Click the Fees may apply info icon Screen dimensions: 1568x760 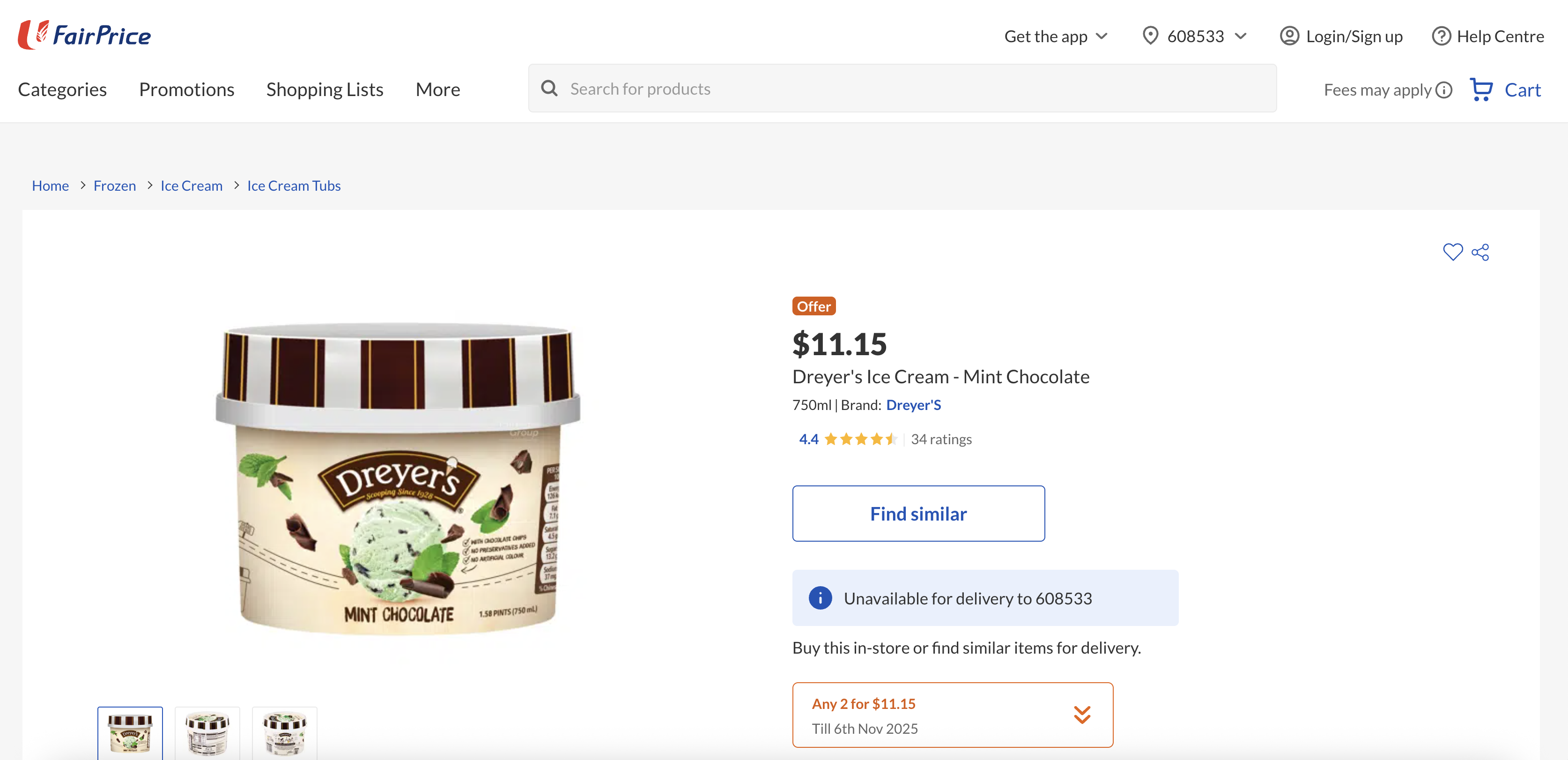tap(1443, 89)
